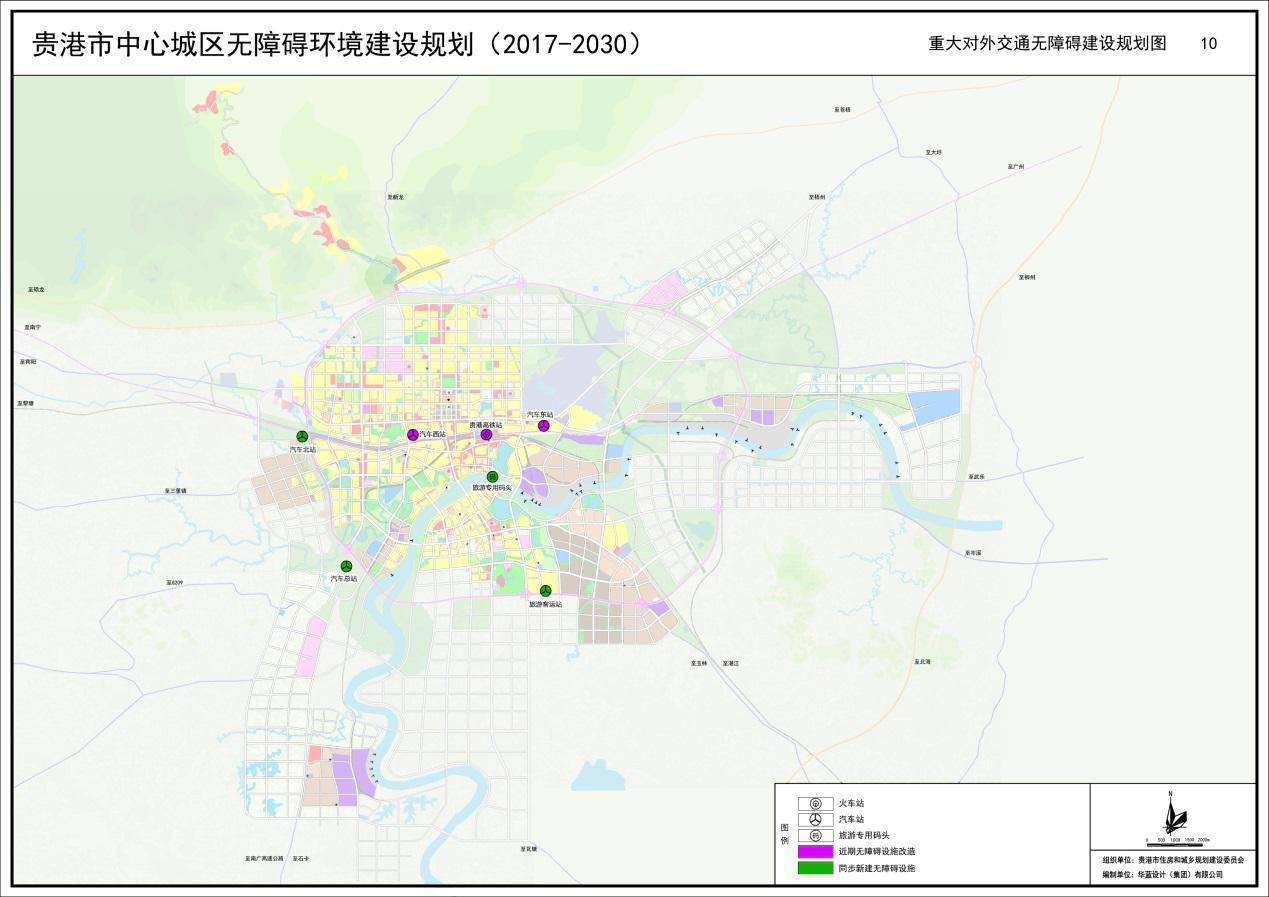This screenshot has width=1269, height=897.
Task: Click the 图例 legend heading
Action: (785, 834)
